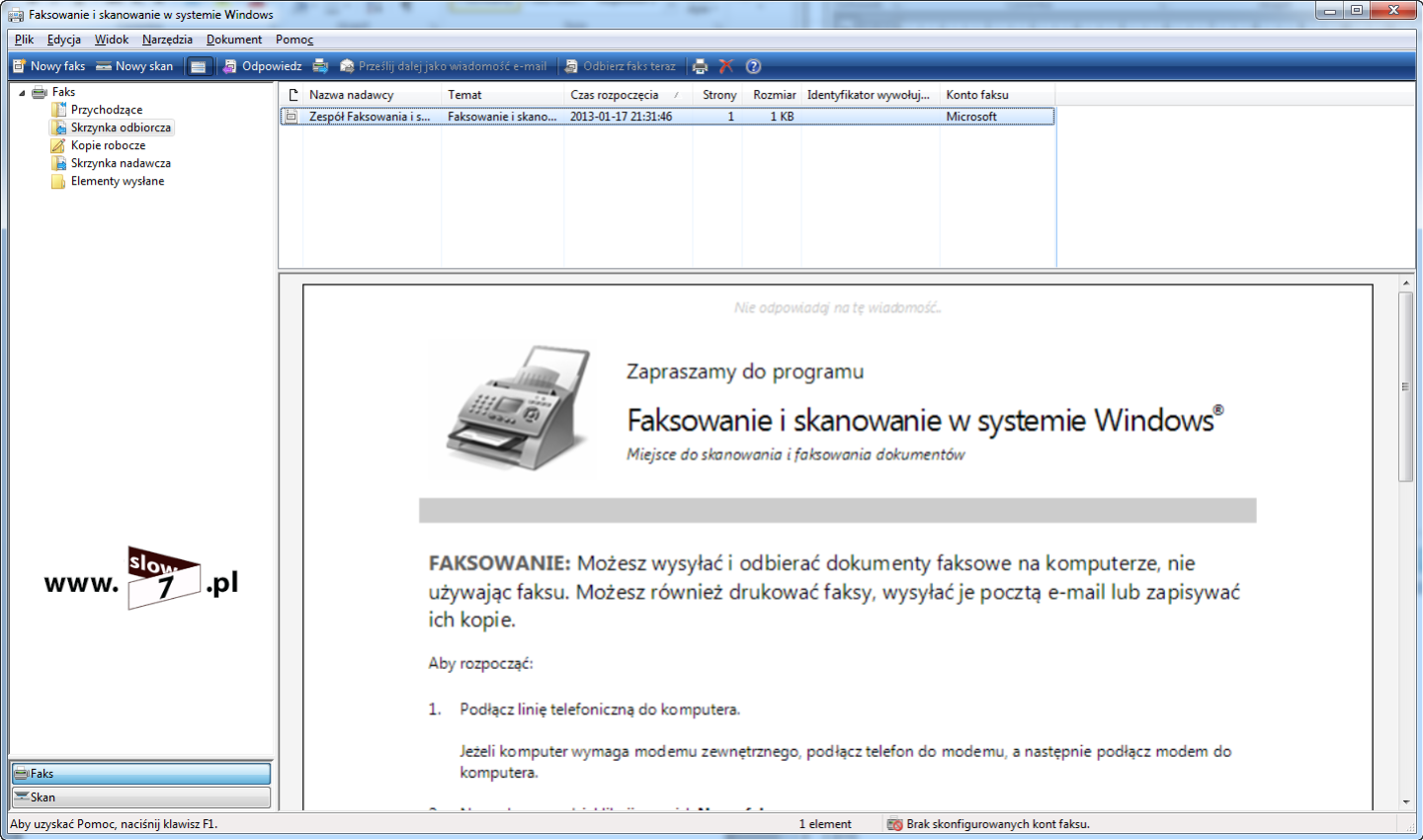The width and height of the screenshot is (1423, 840).
Task: Sort by Strony column header
Action: click(x=719, y=95)
